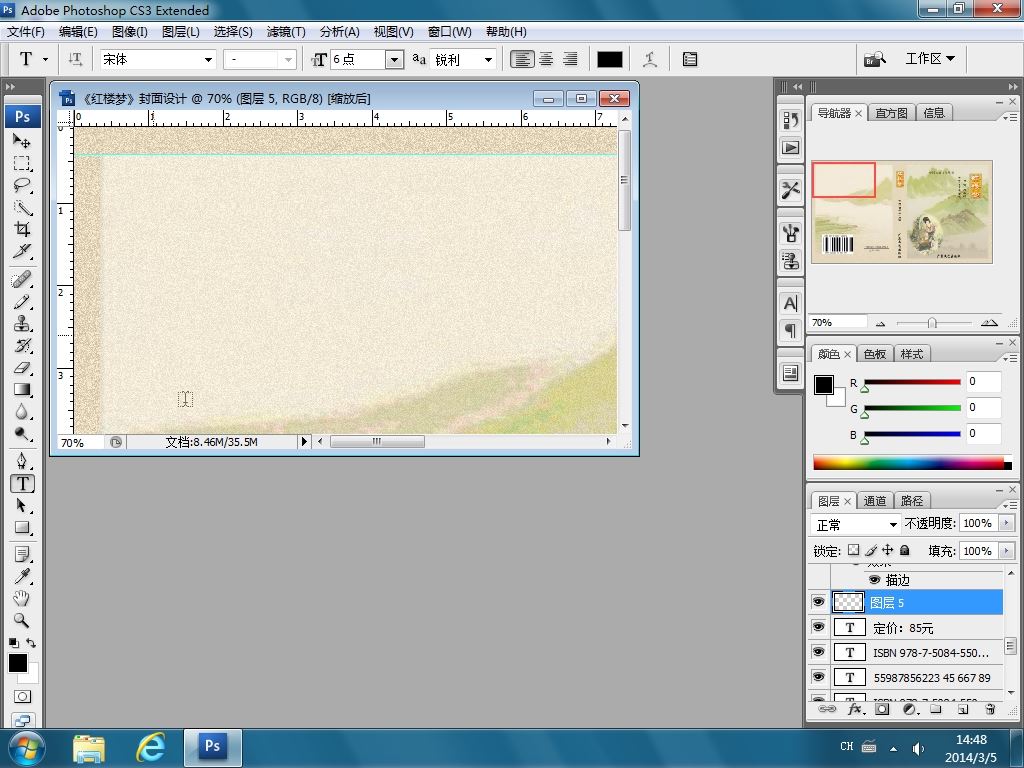Toggle lock position

(888, 550)
